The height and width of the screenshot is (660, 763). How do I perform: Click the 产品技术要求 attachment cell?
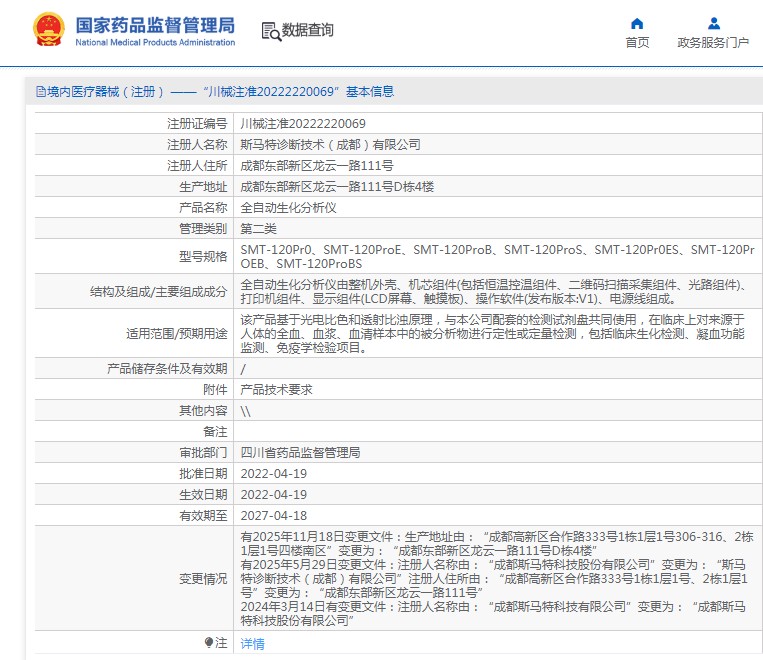click(x=276, y=389)
